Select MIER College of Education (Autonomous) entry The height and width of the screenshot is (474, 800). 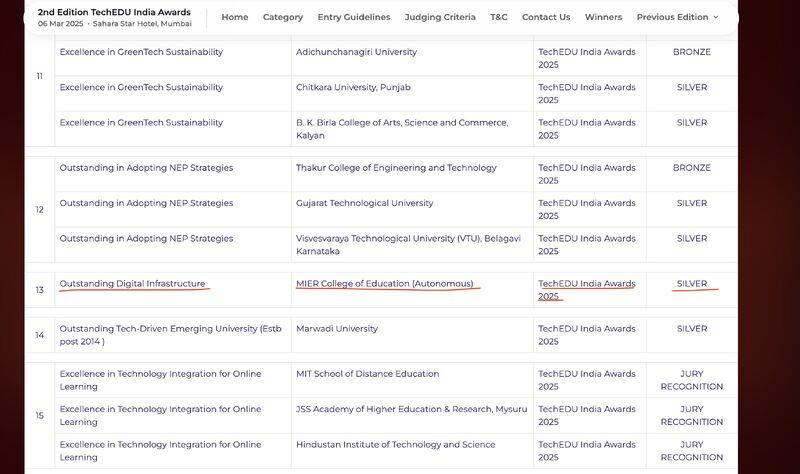click(x=385, y=283)
